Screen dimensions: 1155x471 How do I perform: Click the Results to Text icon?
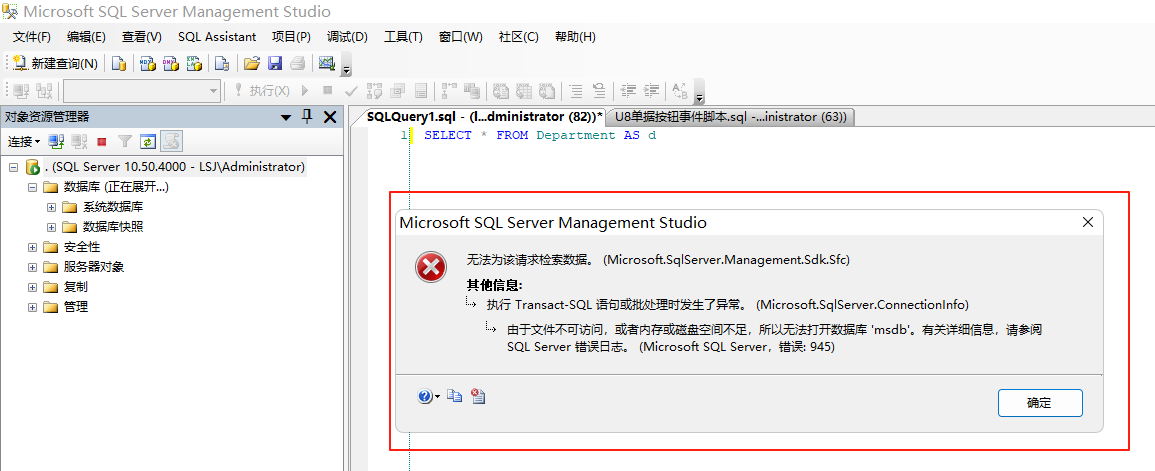pos(501,91)
